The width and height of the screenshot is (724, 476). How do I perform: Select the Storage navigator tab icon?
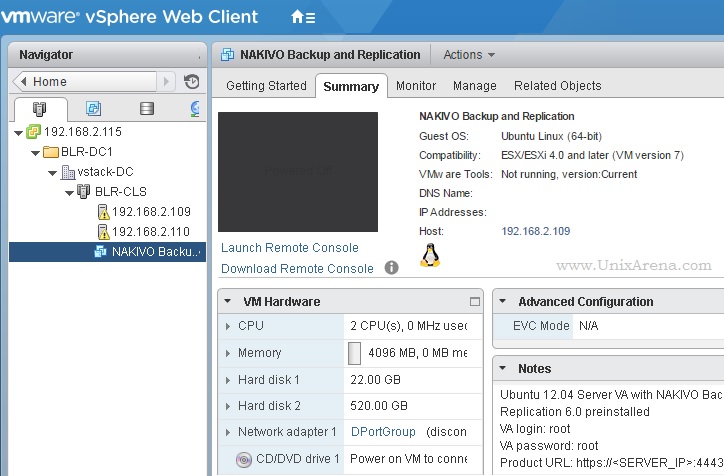pos(147,108)
